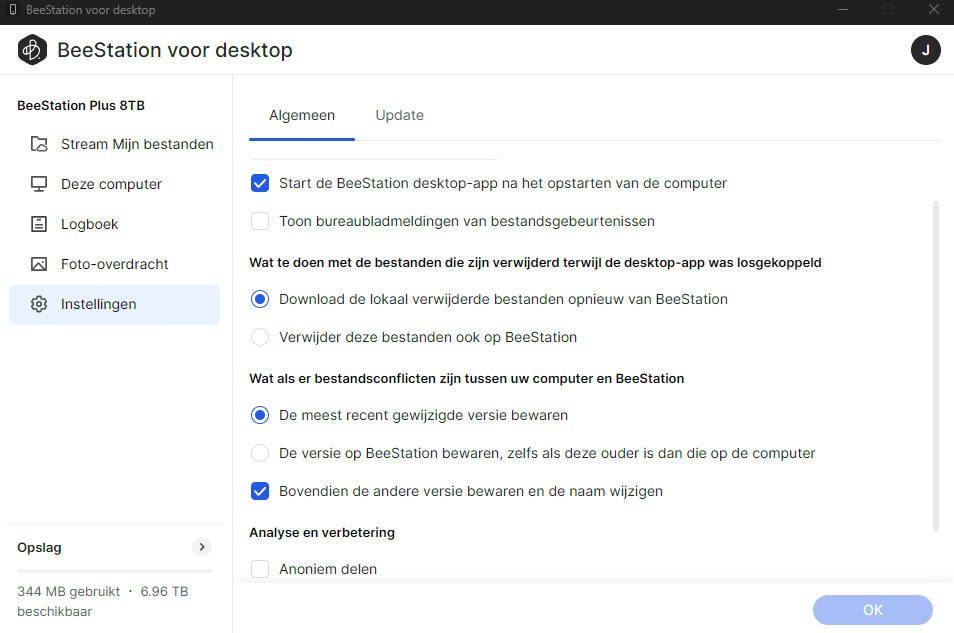
Task: Go to Deze computer
Action: [x=114, y=184]
